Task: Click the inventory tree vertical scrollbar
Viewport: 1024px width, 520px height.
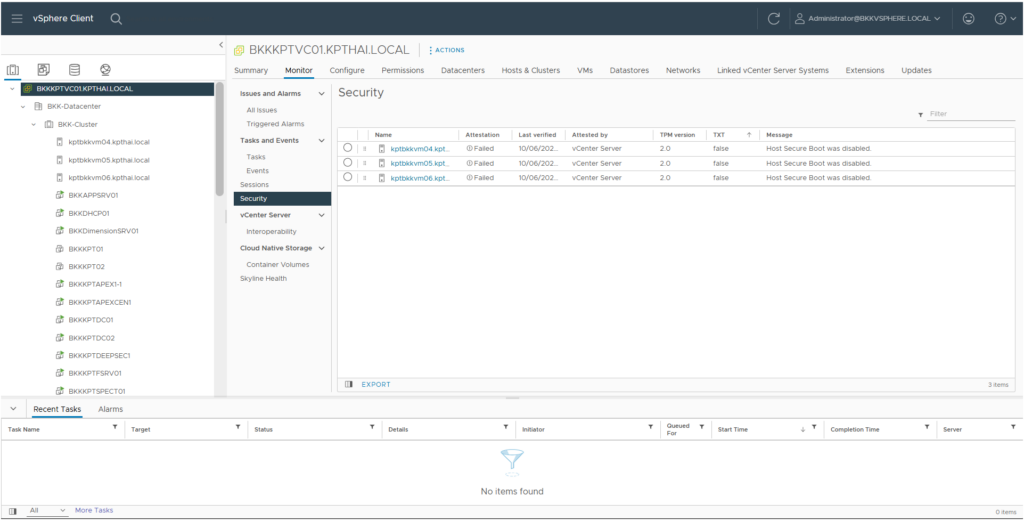Action: [x=219, y=140]
